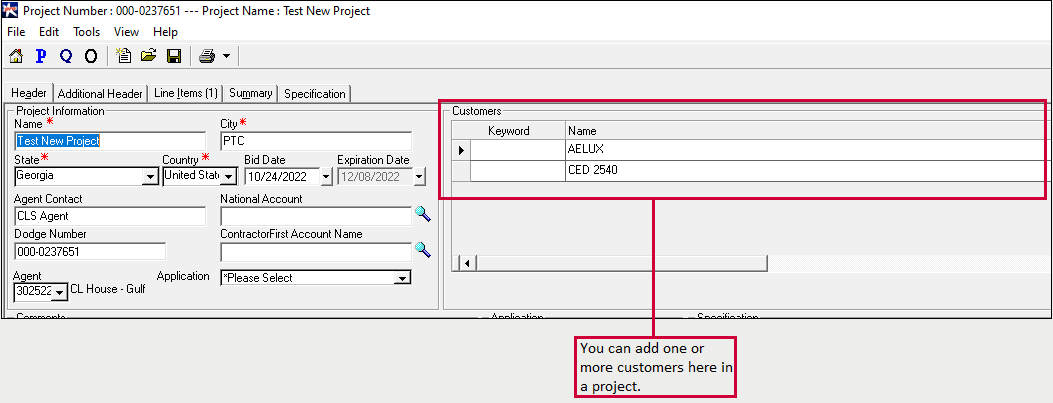Open the State dropdown showing Georgia
Screen dimensions: 1053x403
click(150, 177)
